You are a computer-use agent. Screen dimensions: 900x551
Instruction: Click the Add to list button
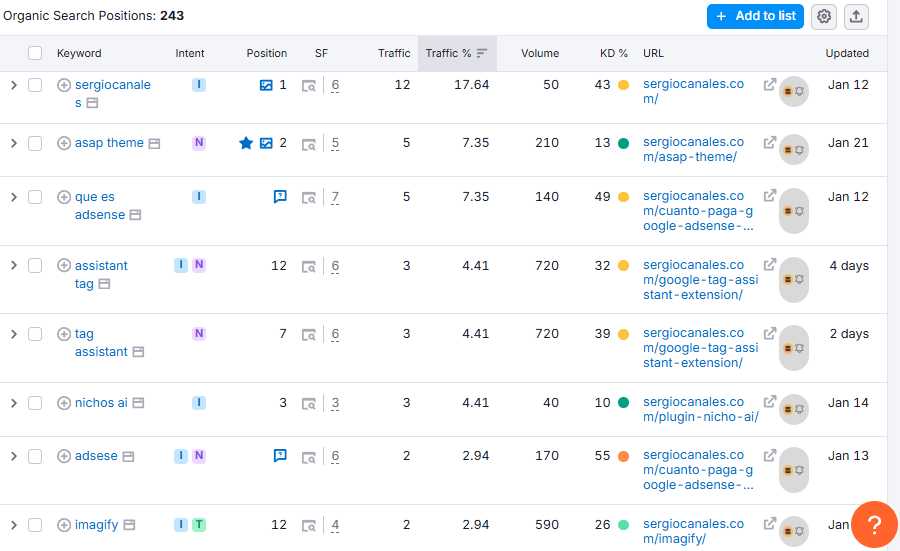(x=755, y=16)
